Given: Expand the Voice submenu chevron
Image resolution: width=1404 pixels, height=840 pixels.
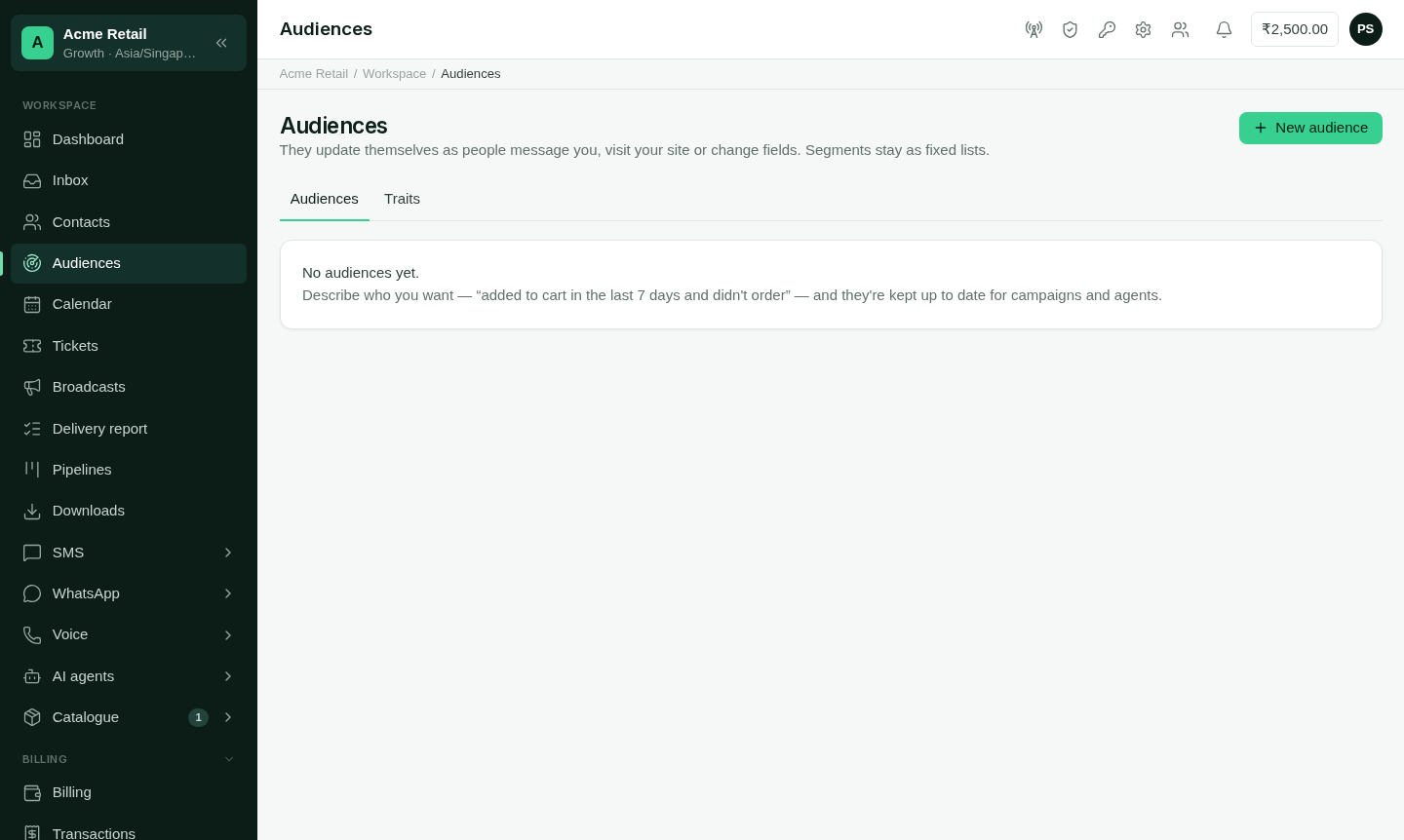Looking at the screenshot, I should point(228,635).
